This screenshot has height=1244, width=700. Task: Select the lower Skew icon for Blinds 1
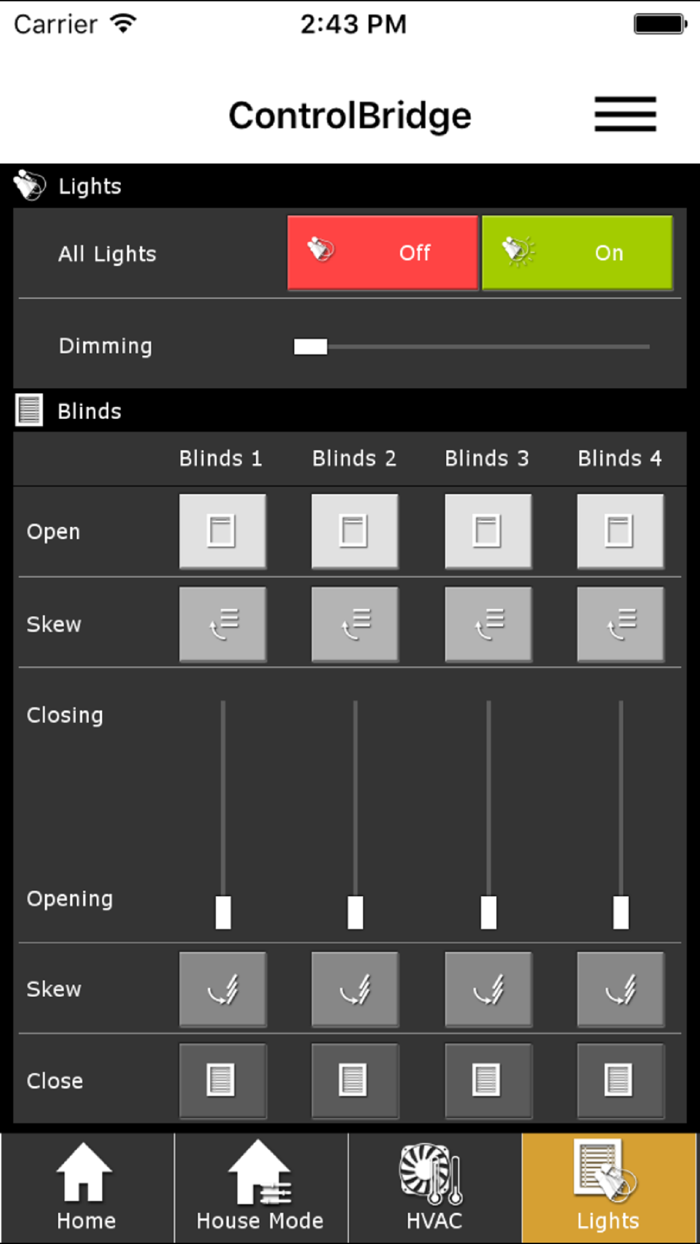(x=222, y=989)
